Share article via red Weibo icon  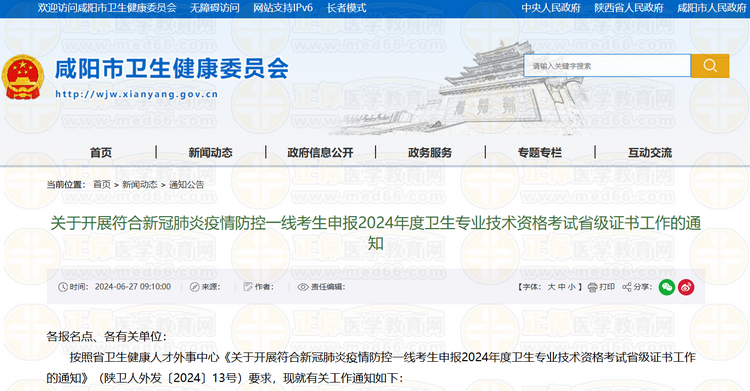(686, 287)
